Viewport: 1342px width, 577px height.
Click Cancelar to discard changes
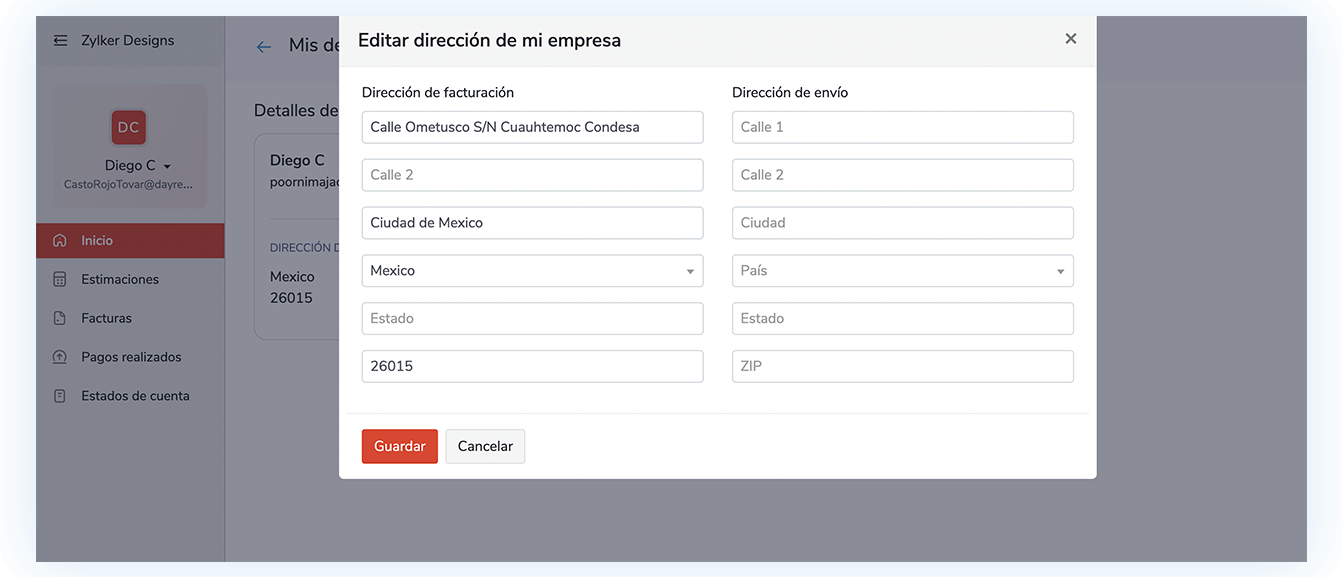485,446
